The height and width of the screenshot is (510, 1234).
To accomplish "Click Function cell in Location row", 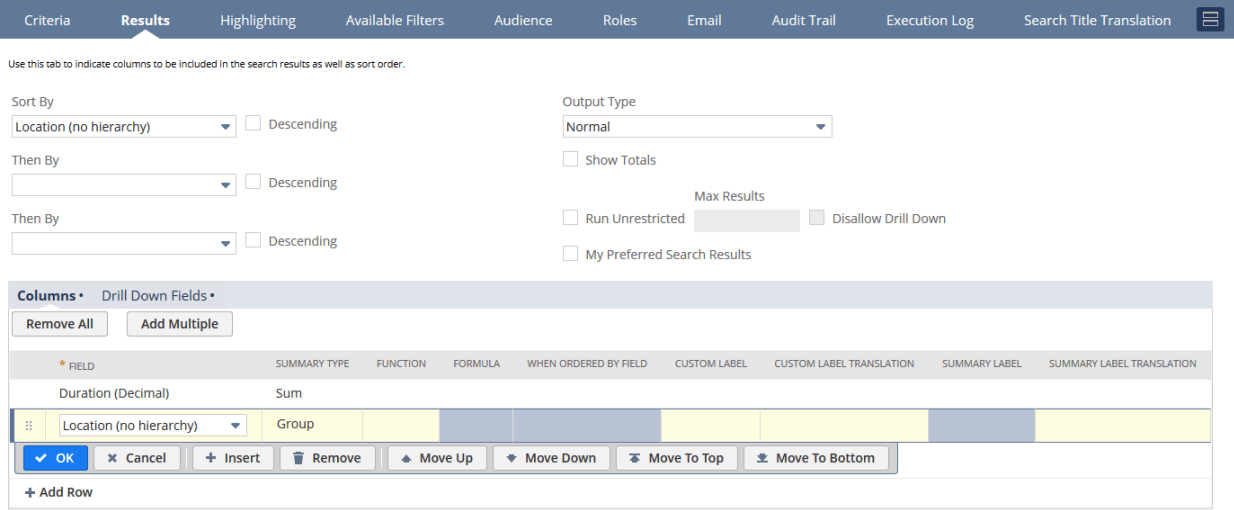I will [401, 425].
